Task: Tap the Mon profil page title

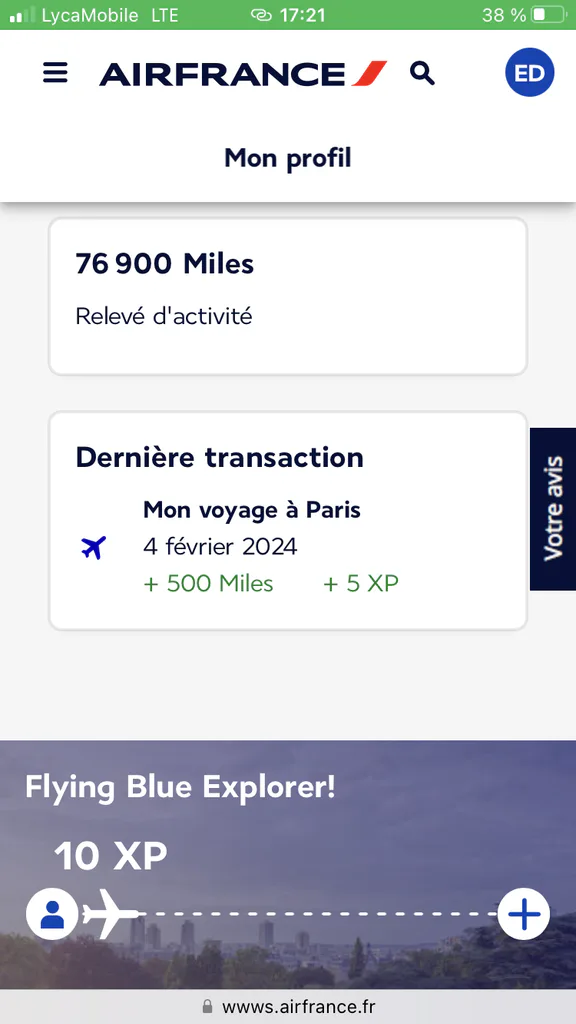Action: point(288,158)
